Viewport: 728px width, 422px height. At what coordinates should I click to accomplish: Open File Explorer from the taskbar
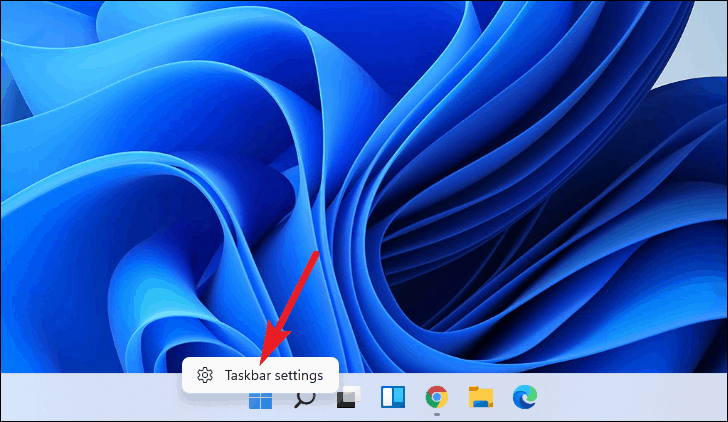(x=481, y=397)
